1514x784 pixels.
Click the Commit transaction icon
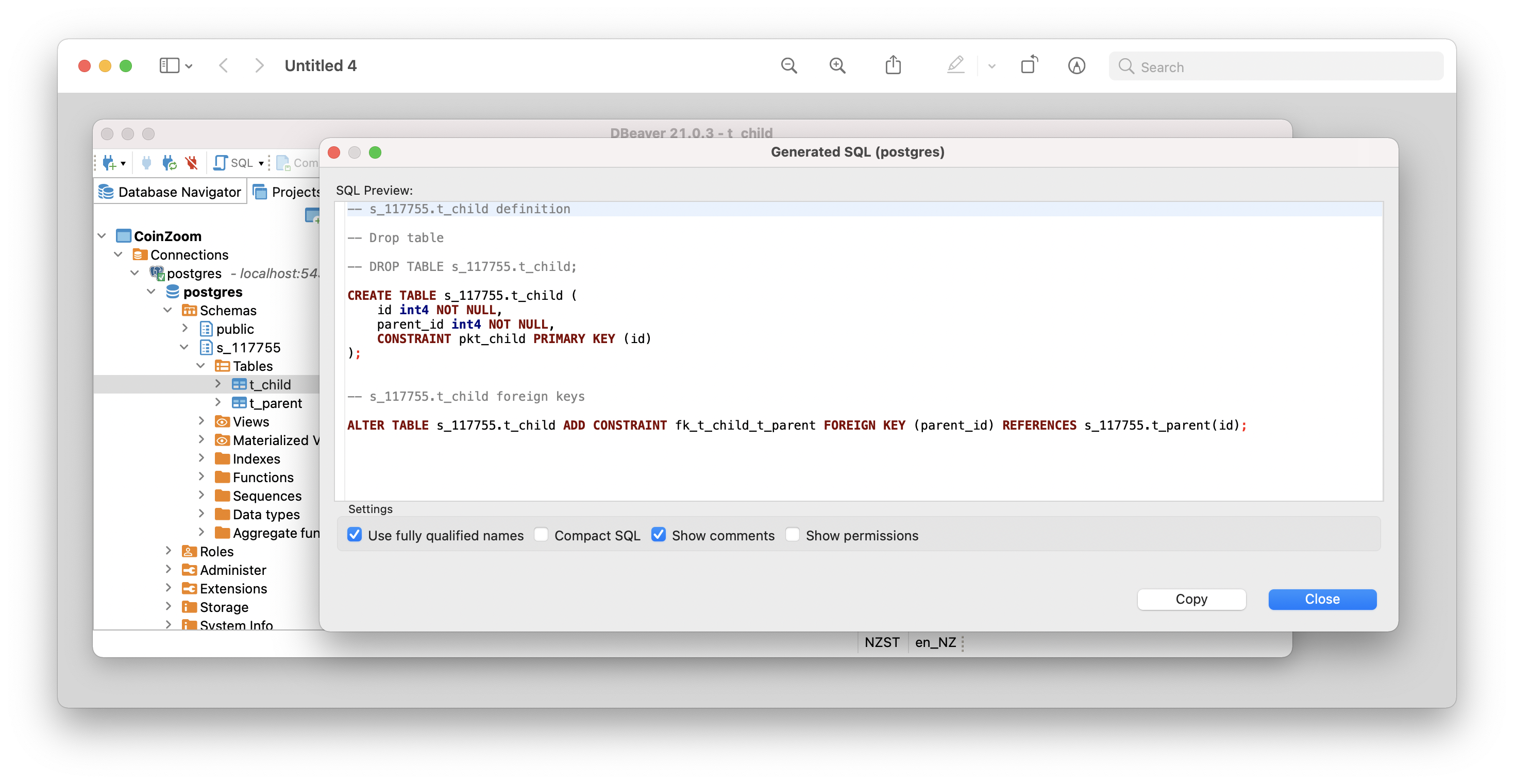283,163
